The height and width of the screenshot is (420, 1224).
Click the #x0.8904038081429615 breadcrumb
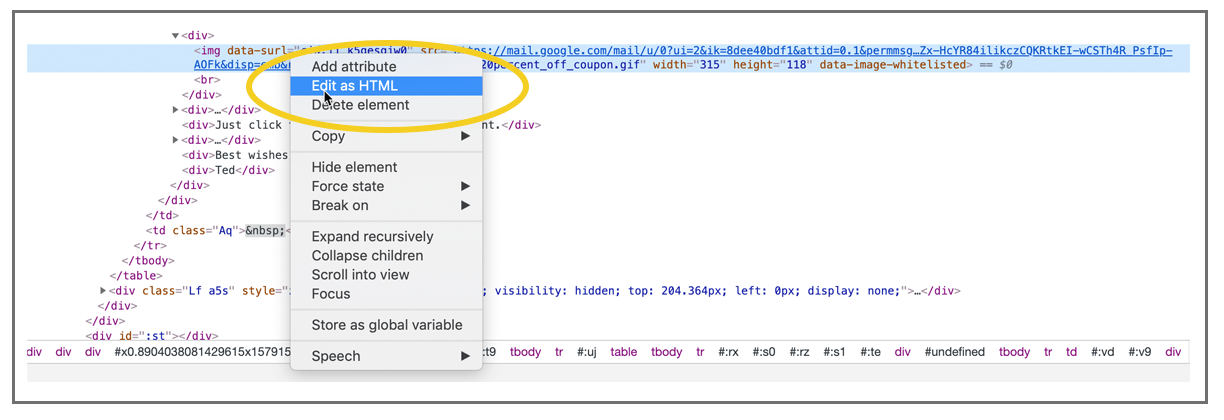(203, 352)
